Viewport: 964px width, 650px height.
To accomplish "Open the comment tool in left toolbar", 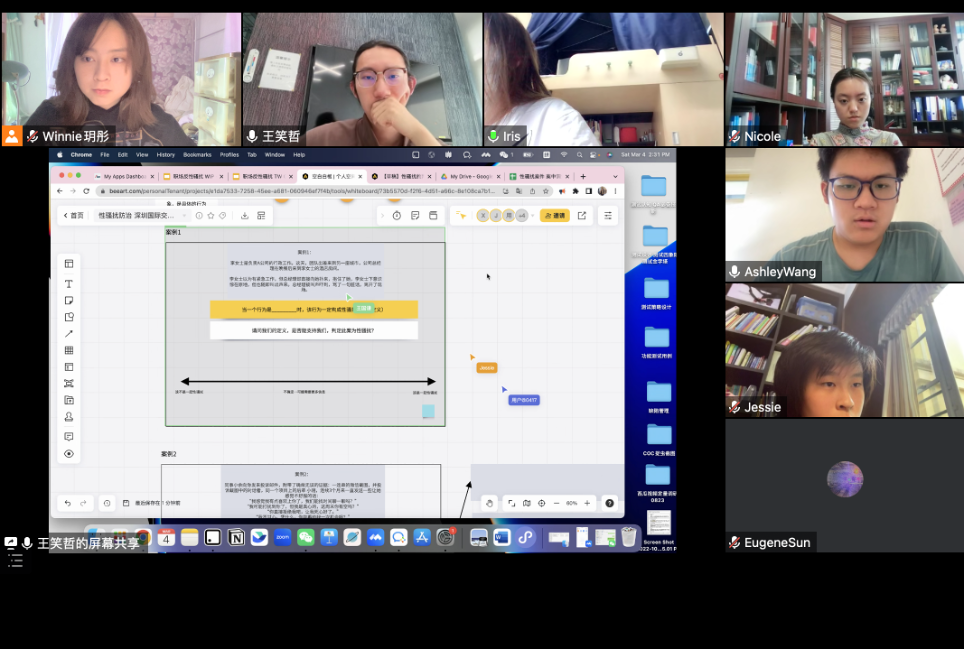I will coord(69,437).
